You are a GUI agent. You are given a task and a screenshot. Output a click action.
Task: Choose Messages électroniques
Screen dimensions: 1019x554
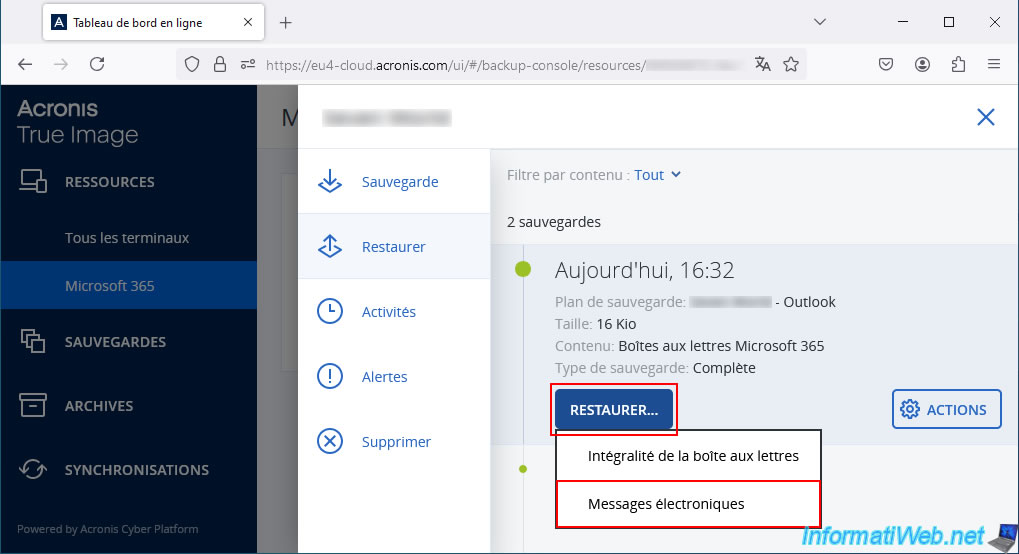coord(689,504)
